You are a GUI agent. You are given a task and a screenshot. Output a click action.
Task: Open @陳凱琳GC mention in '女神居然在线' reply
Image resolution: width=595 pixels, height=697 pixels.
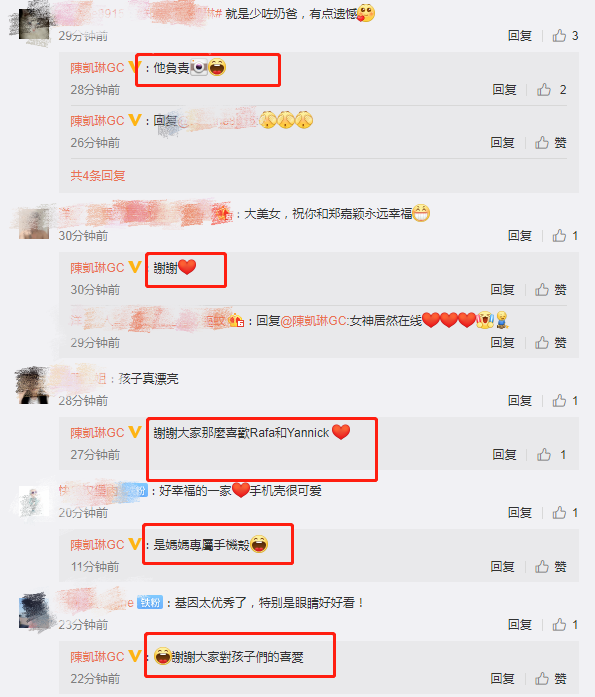[313, 320]
